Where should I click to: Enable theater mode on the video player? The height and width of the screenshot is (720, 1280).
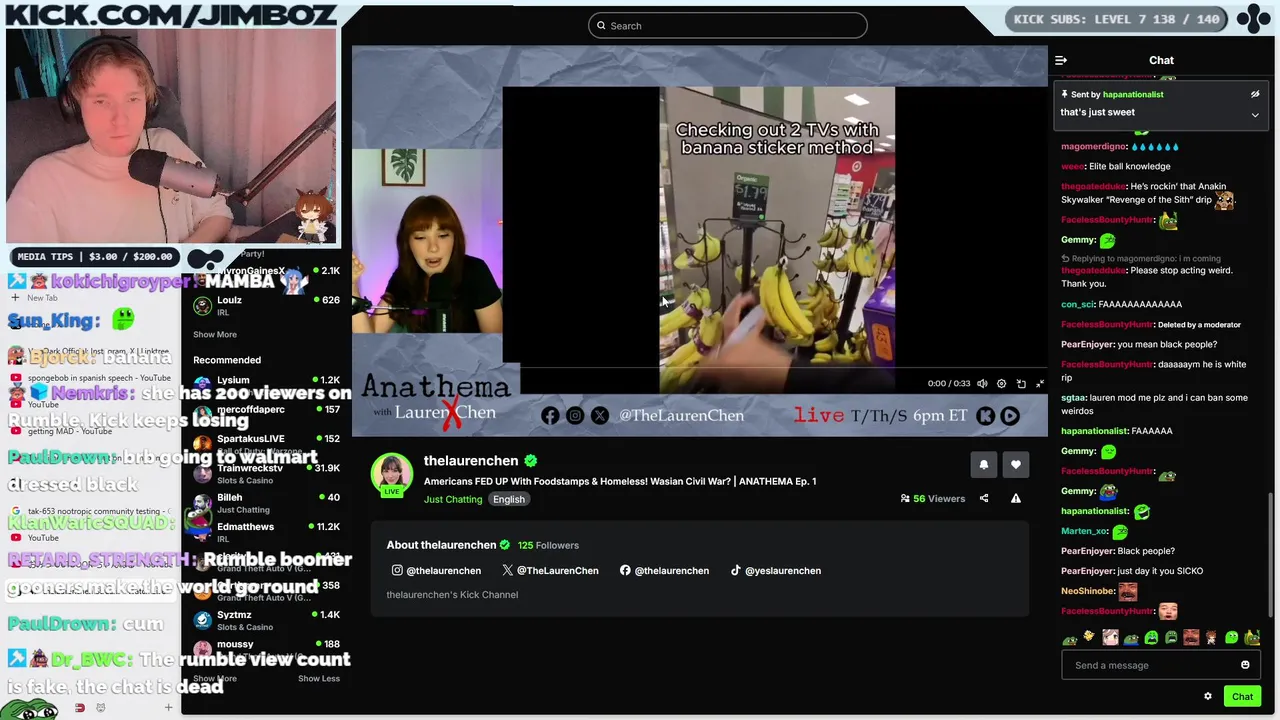pos(1021,384)
